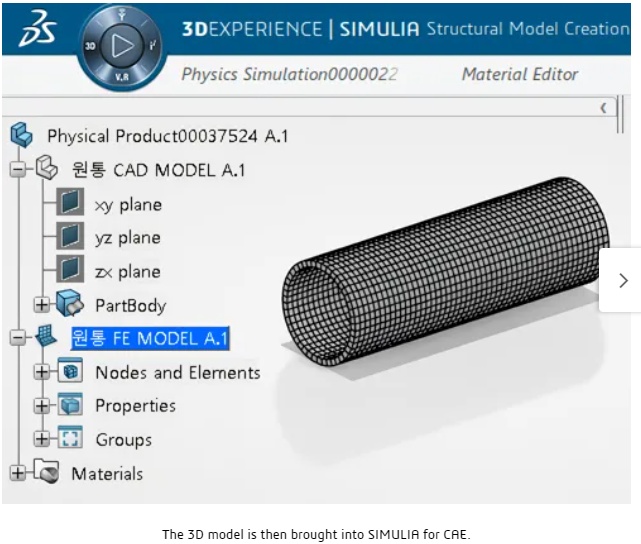
Task: Select the Properties label in the tree
Action: [135, 406]
